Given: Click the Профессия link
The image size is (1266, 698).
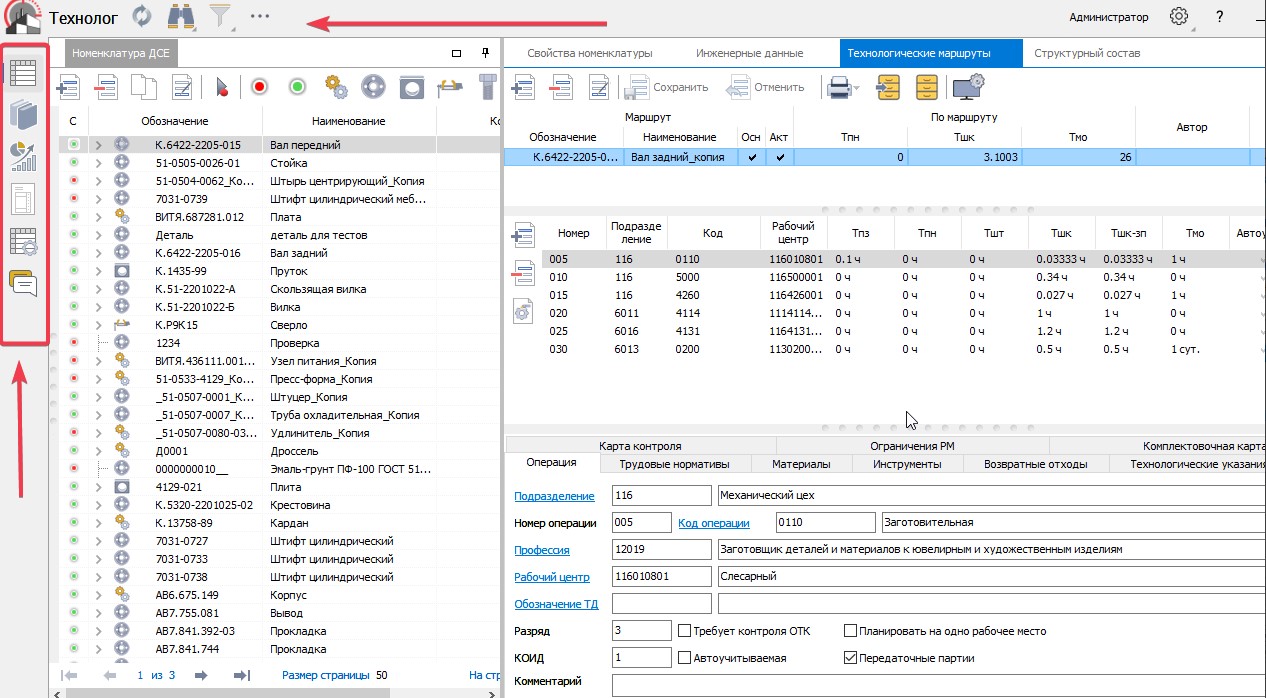Looking at the screenshot, I should (x=542, y=550).
